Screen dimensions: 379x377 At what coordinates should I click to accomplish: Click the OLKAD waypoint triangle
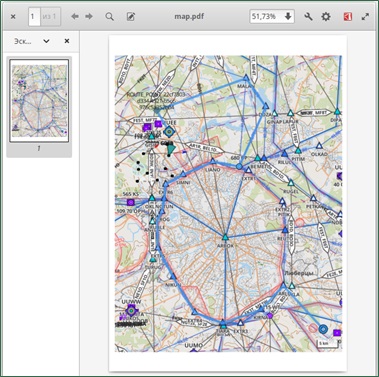click(319, 146)
